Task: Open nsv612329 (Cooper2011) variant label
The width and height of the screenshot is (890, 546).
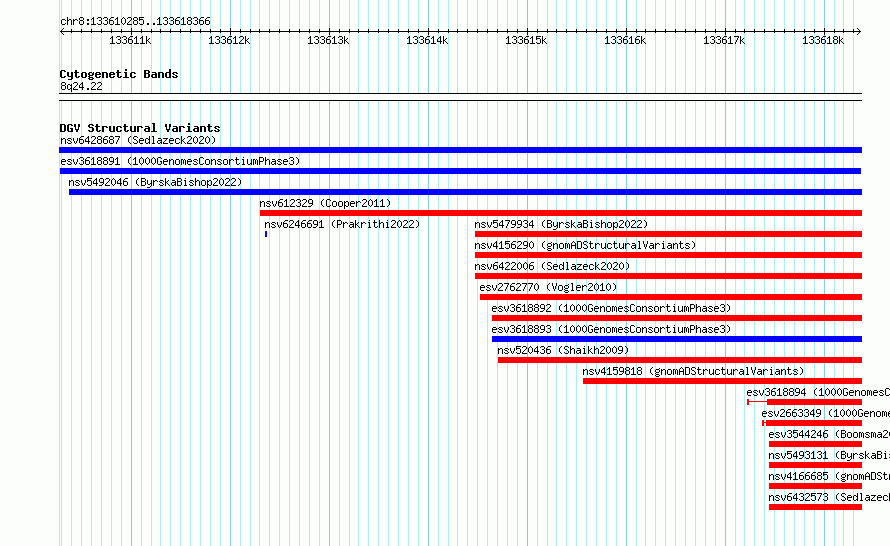Action: tap(325, 203)
